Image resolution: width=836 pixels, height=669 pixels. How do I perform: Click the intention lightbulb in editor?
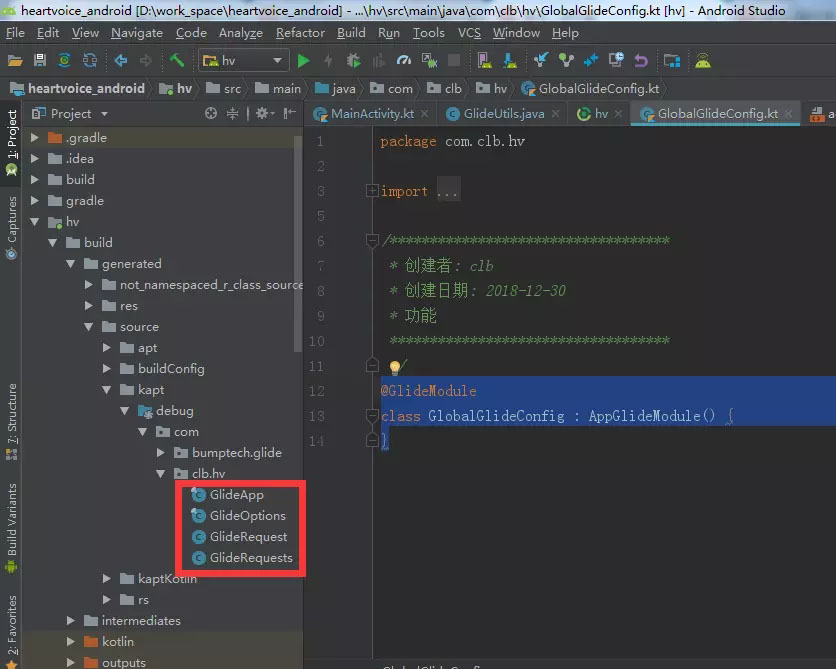point(394,368)
